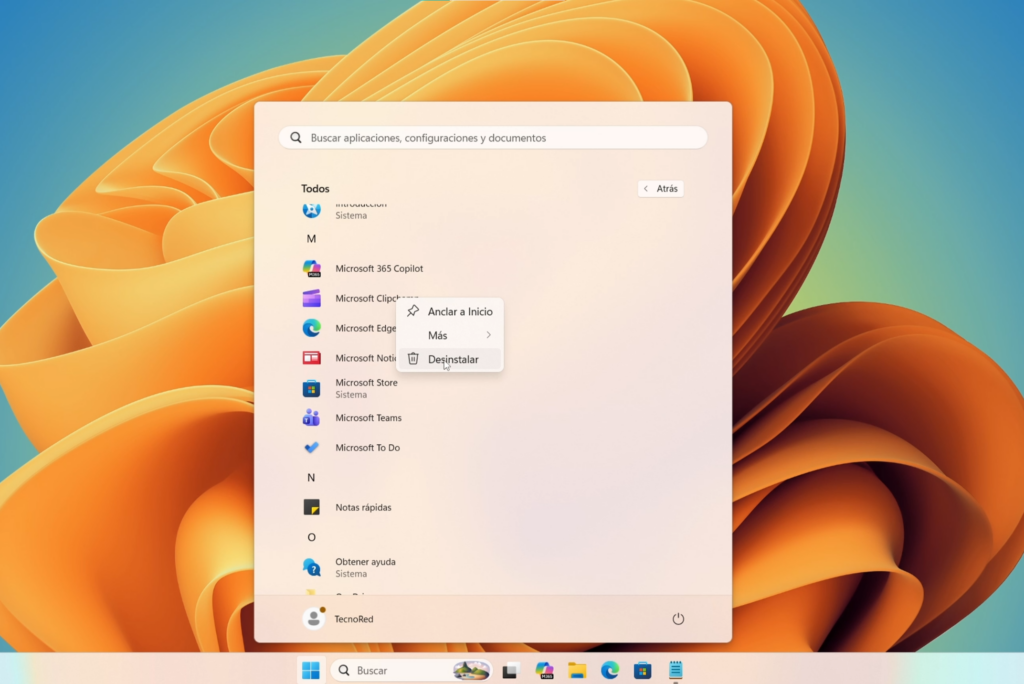Launch Microsoft Clipchamp

tap(360, 298)
